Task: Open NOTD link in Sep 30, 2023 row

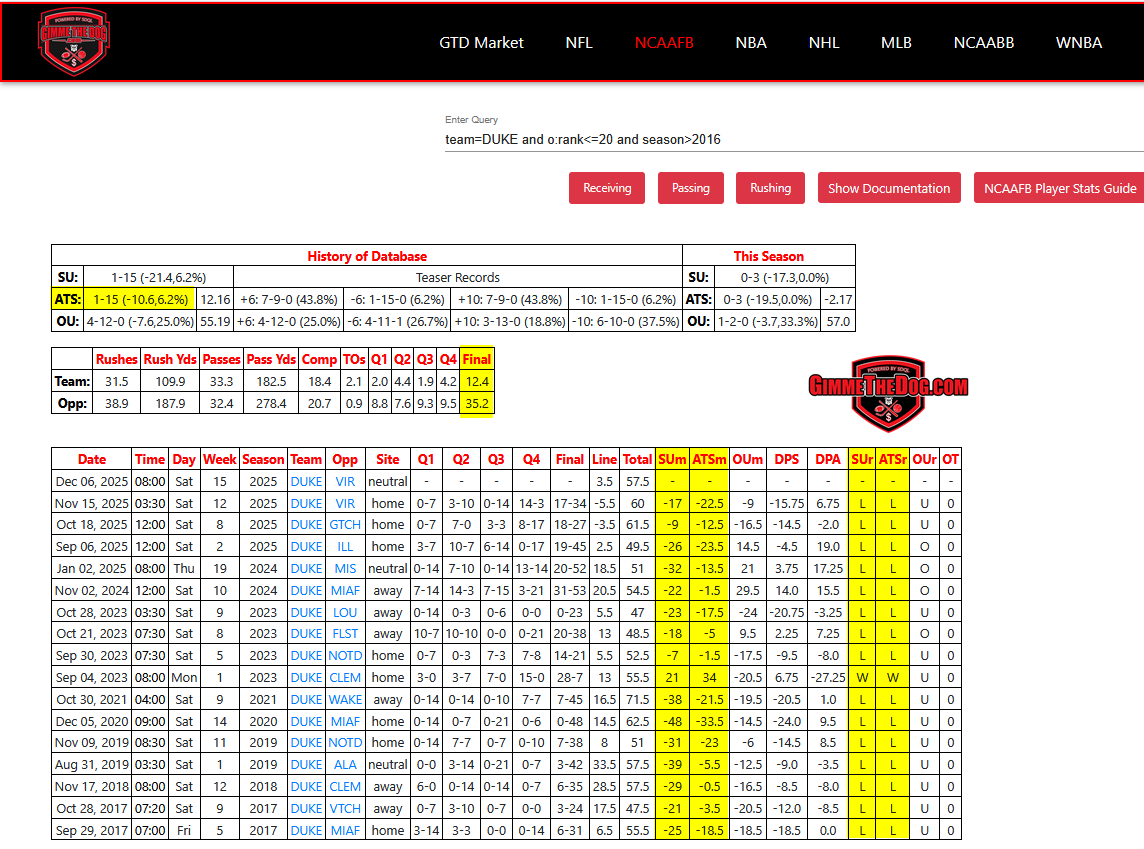Action: click(345, 655)
